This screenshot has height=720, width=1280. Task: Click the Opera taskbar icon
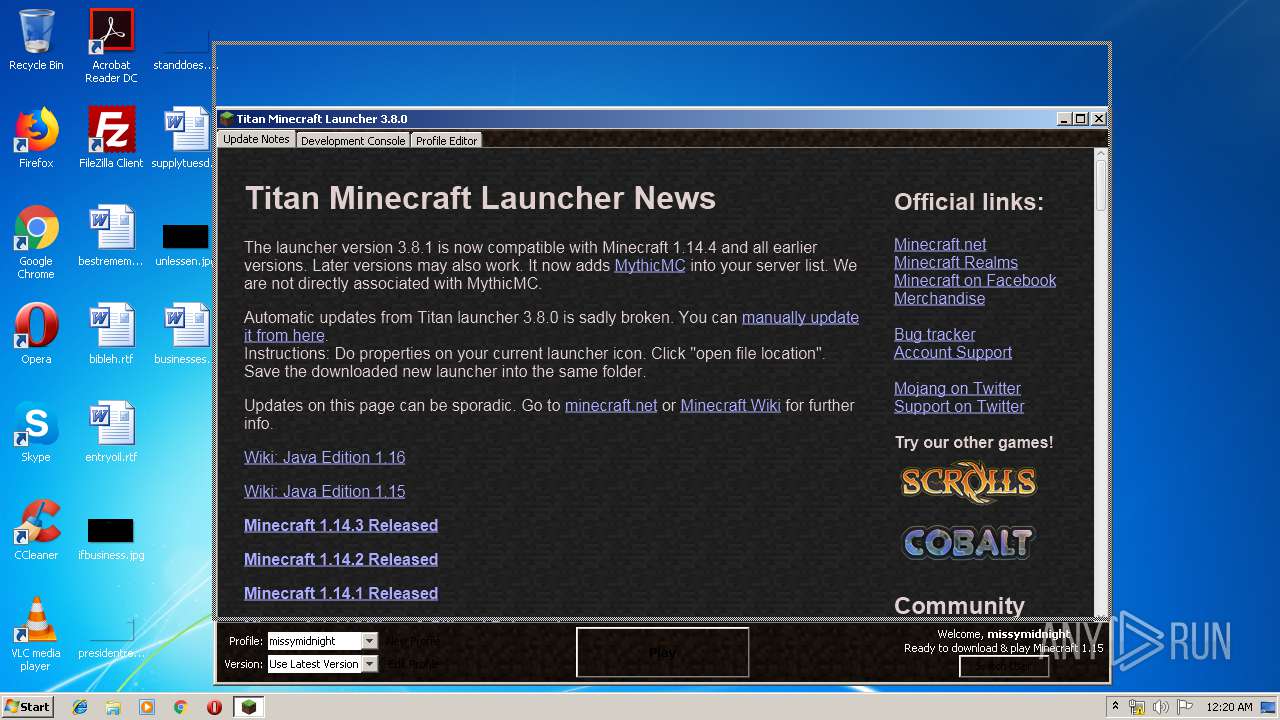pyautogui.click(x=214, y=707)
